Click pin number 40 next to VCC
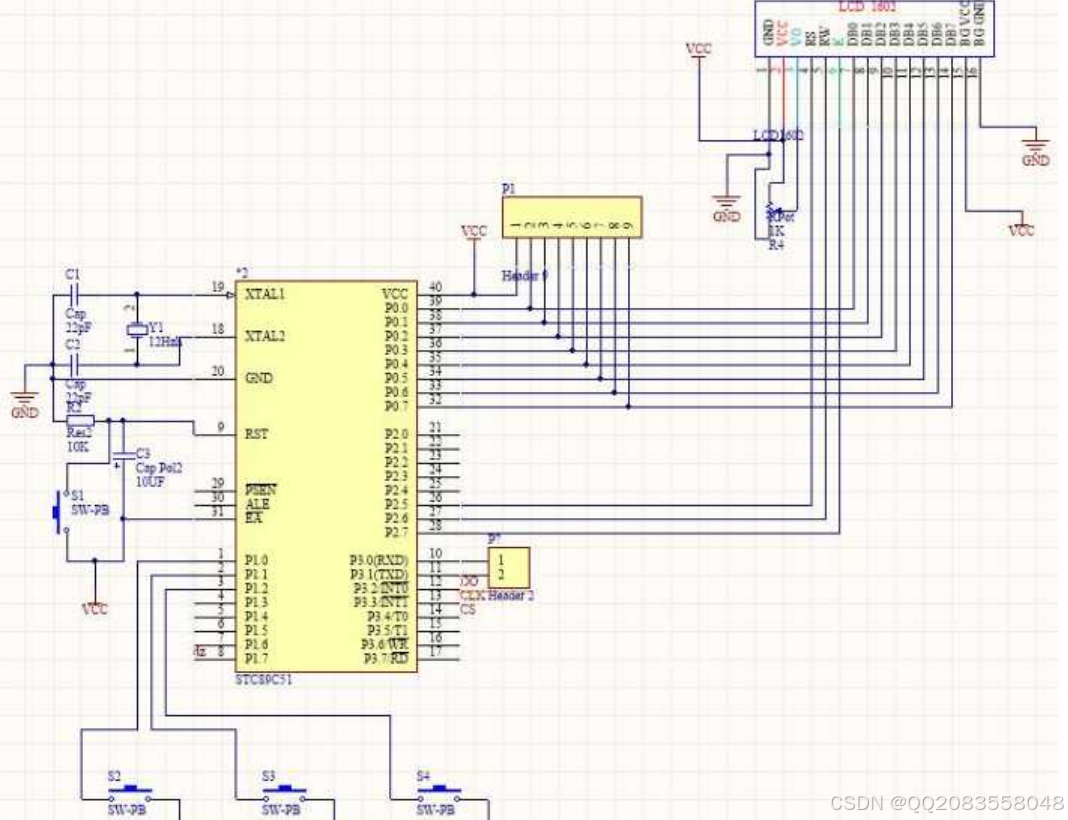Viewport: 1068px width, 820px height. [x=435, y=287]
